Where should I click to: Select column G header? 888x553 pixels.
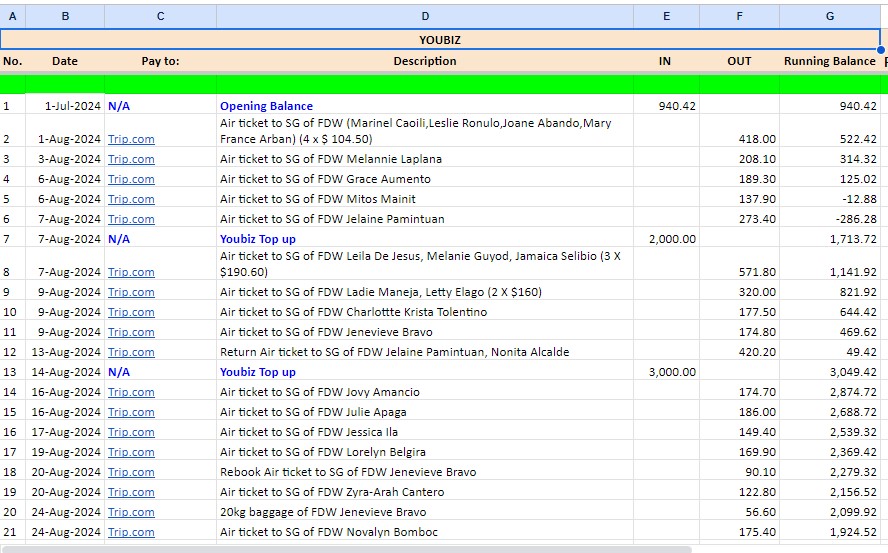click(830, 16)
